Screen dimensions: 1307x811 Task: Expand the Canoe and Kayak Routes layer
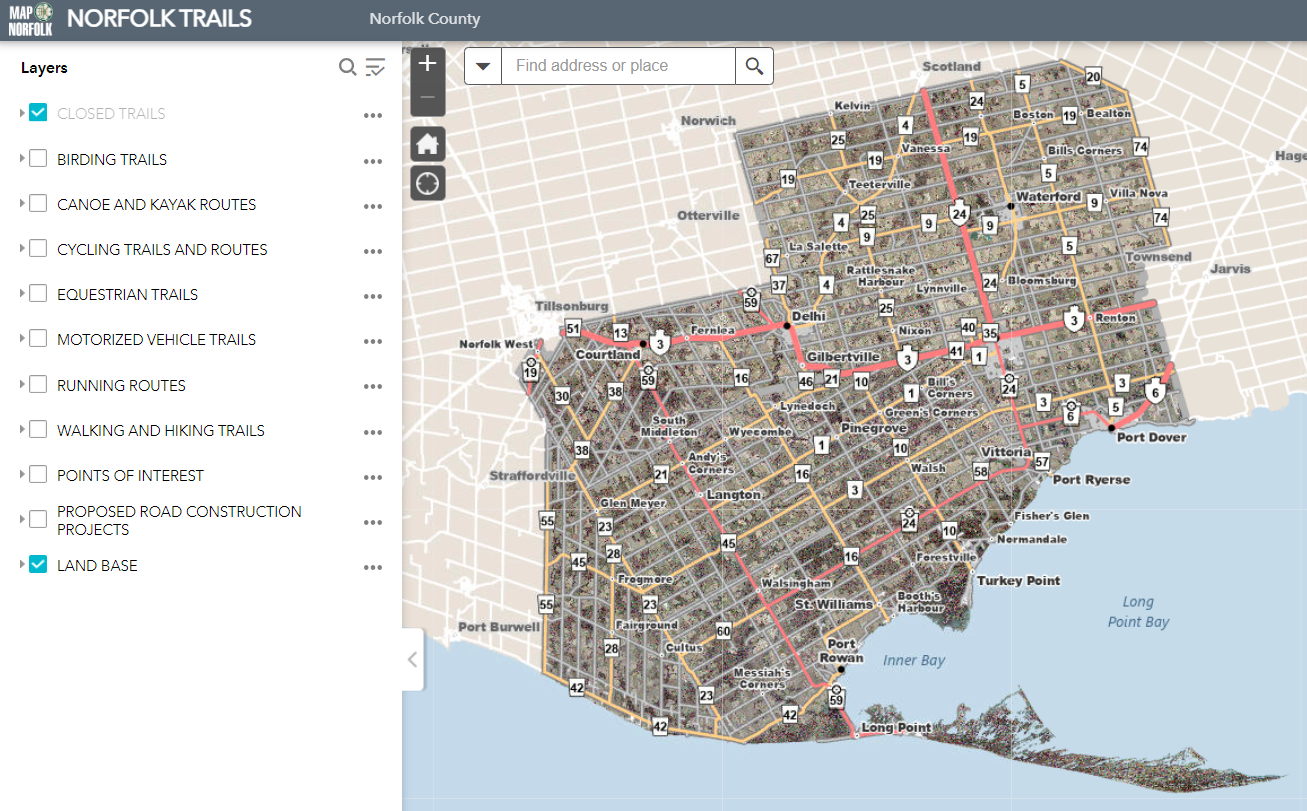click(x=22, y=204)
